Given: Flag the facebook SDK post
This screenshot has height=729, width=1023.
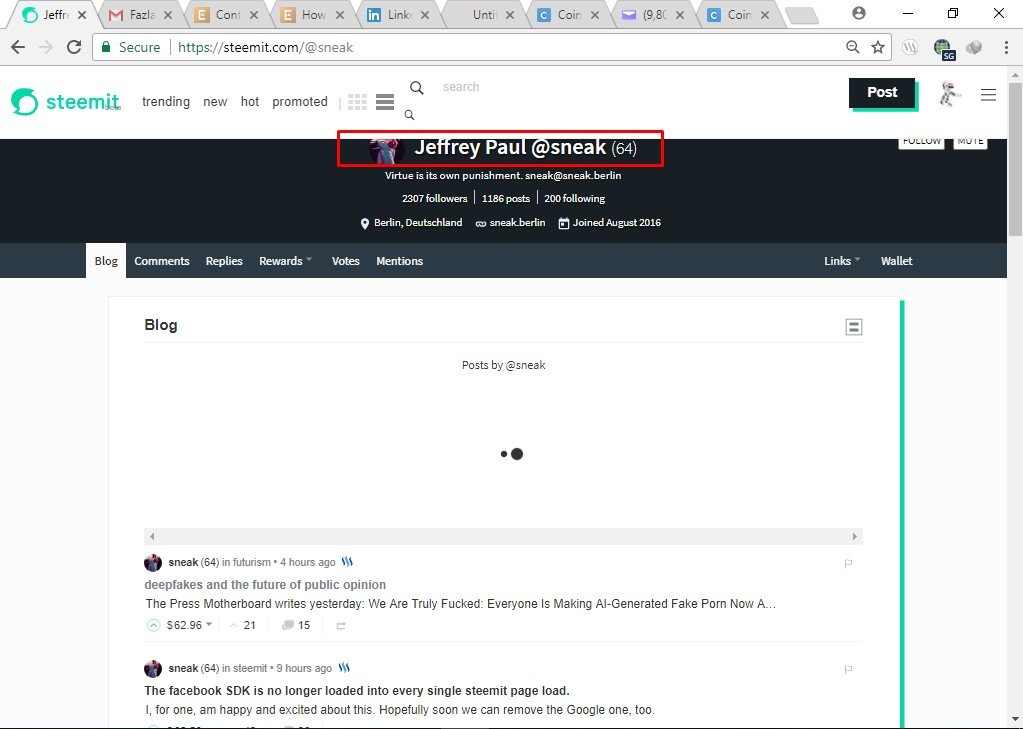Looking at the screenshot, I should [848, 669].
